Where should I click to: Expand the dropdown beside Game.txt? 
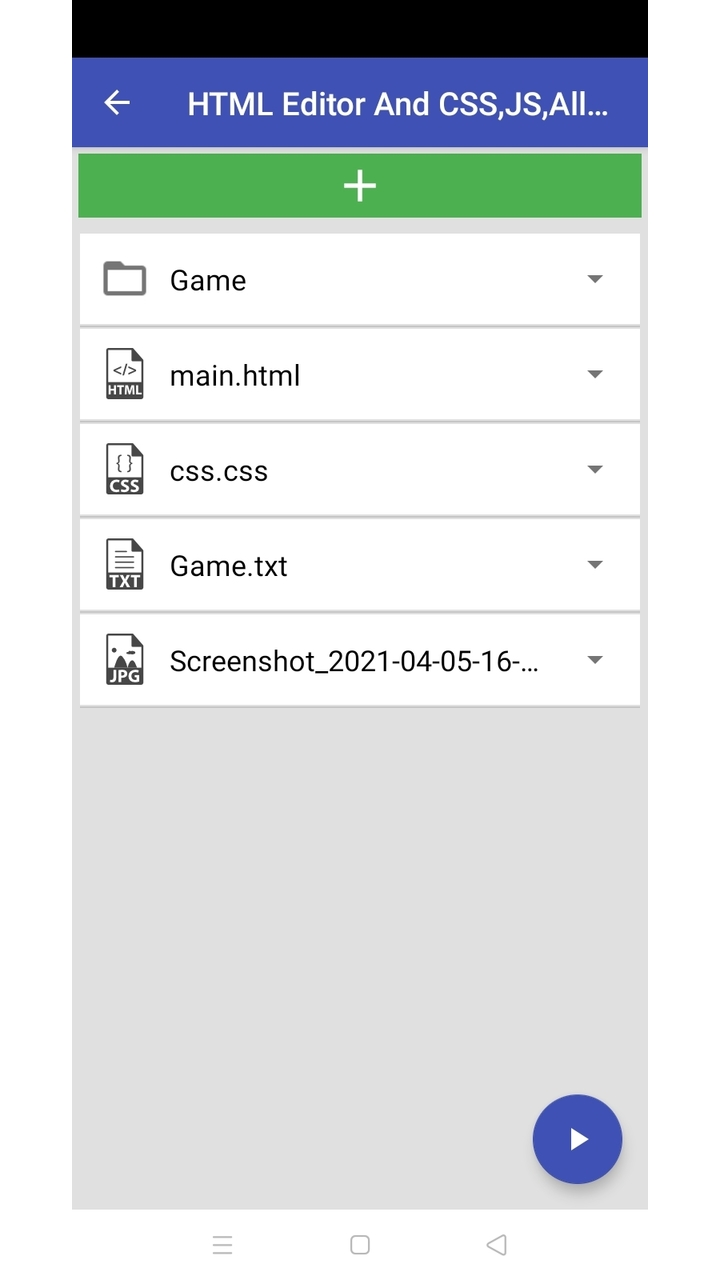(595, 564)
